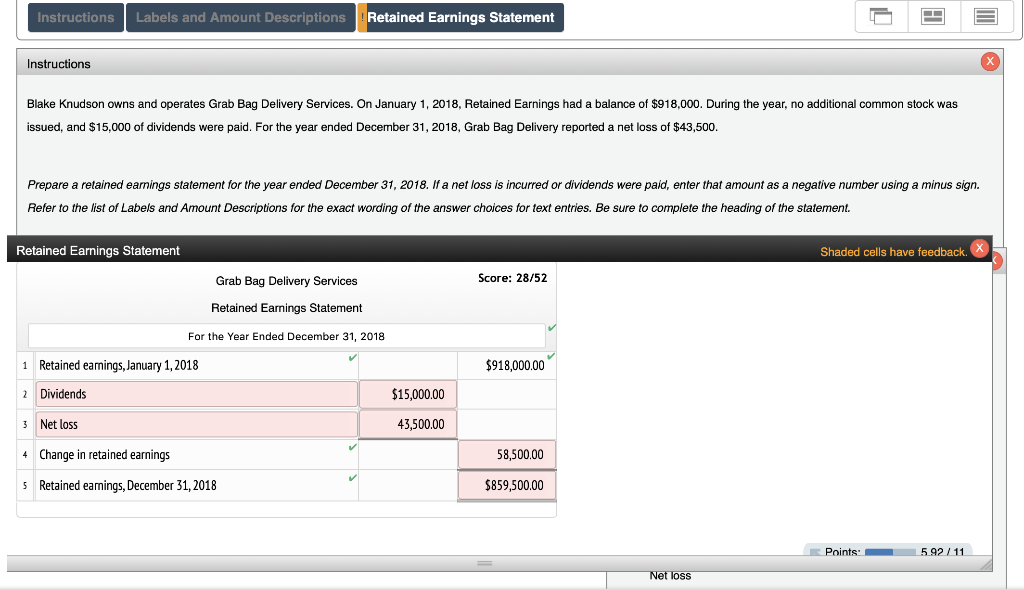Edit the $15,000.00 dividends amount
Screen dimensions: 1024x590
click(407, 393)
